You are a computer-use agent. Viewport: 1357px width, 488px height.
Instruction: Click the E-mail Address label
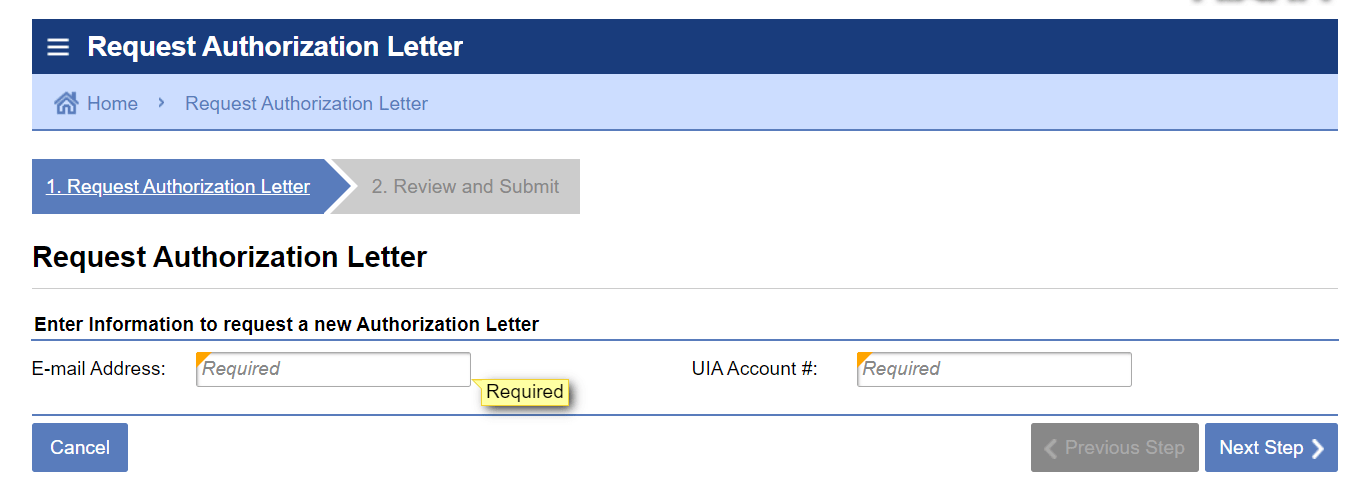click(99, 369)
